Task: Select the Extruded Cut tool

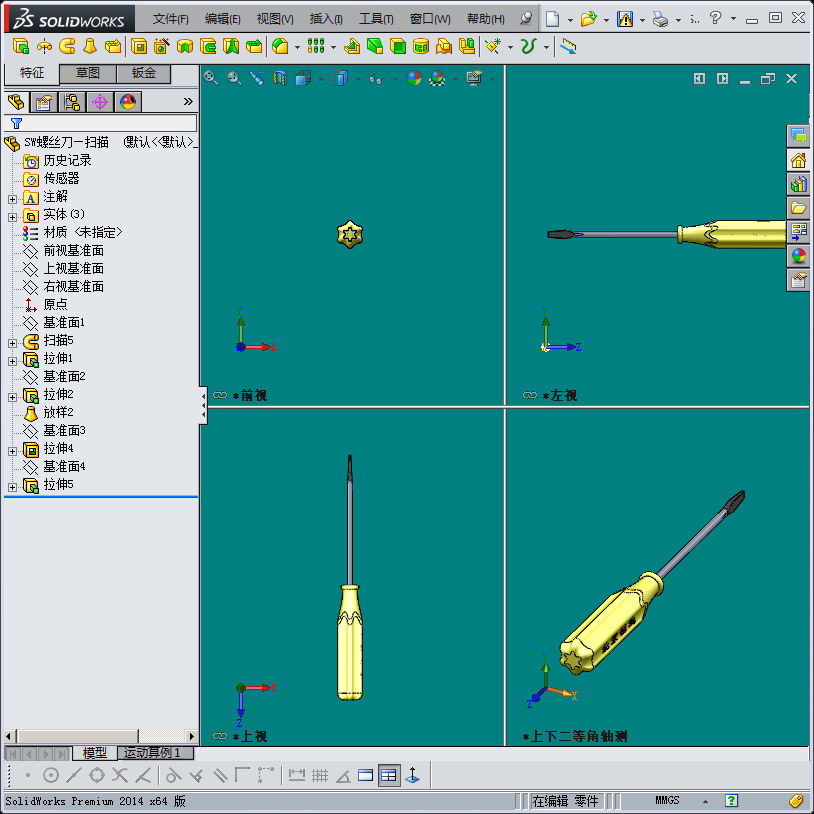Action: point(139,47)
